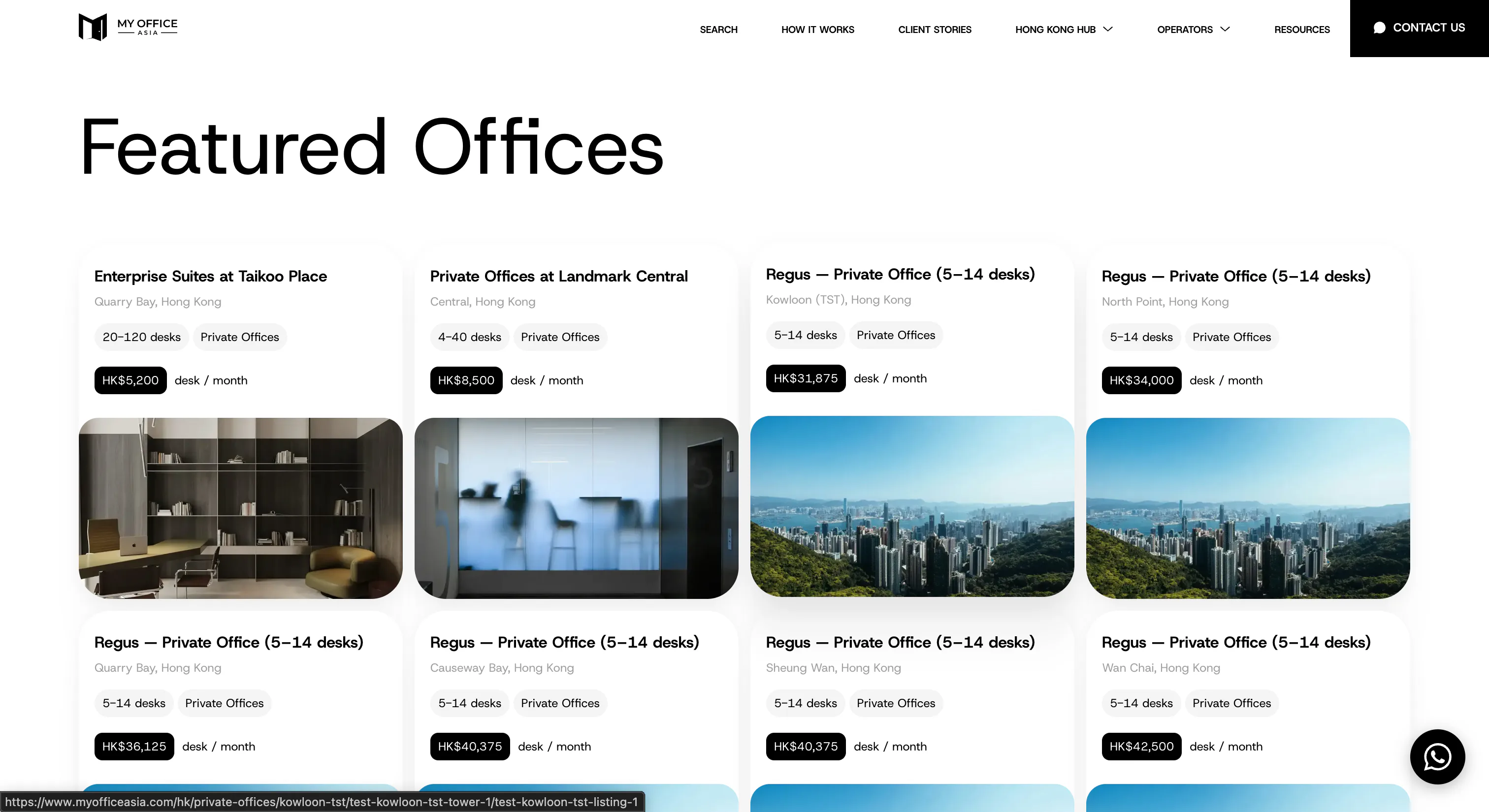The image size is (1489, 812).
Task: Click the North Point, Hong Kong location text
Action: 1165,302
